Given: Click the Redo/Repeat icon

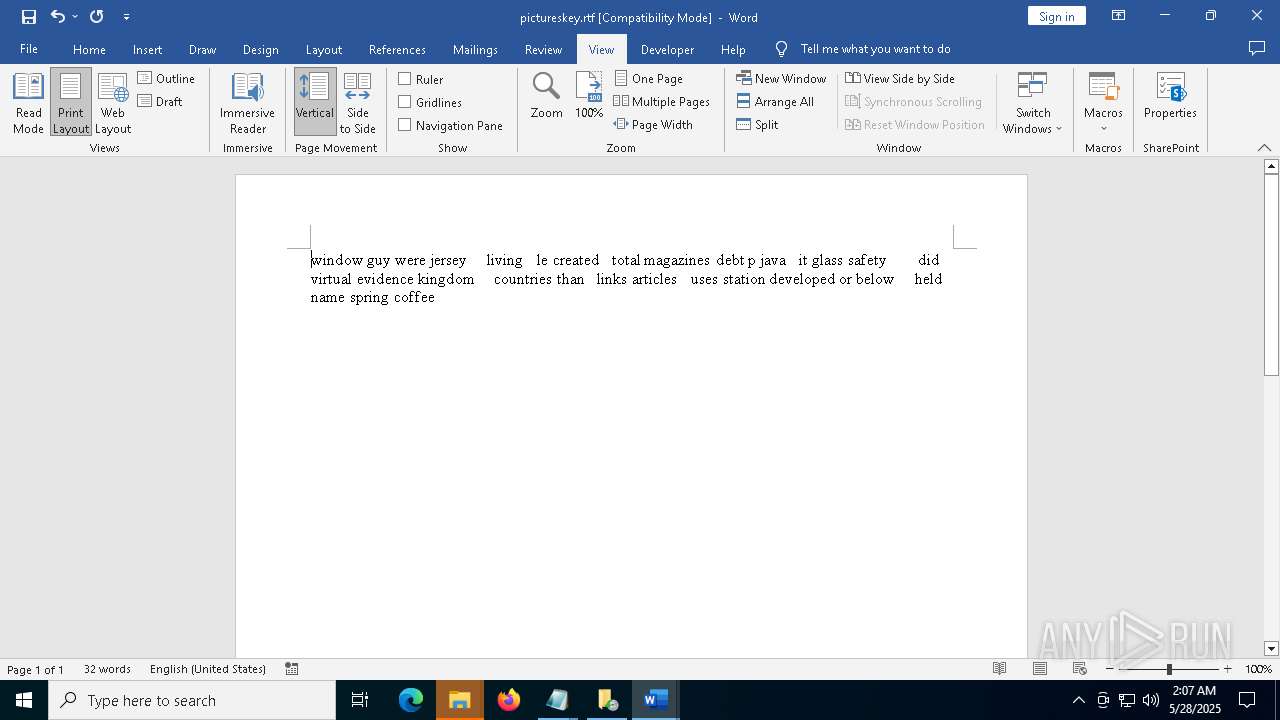Looking at the screenshot, I should (x=97, y=17).
